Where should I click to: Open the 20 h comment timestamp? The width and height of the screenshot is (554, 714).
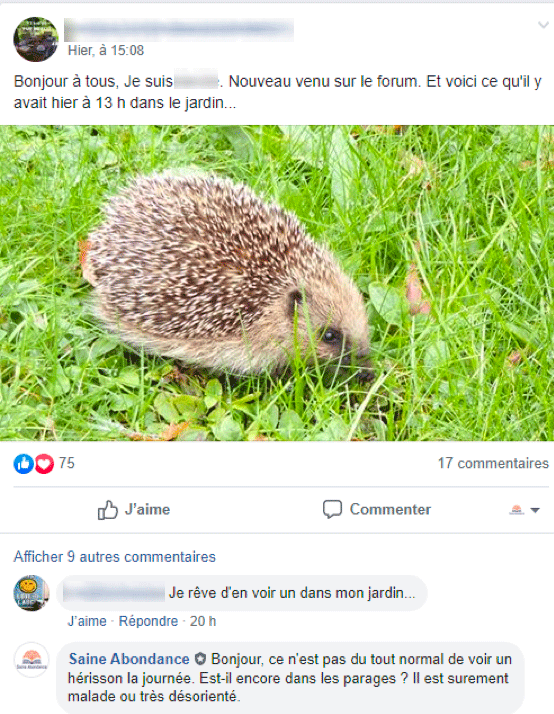coord(203,621)
